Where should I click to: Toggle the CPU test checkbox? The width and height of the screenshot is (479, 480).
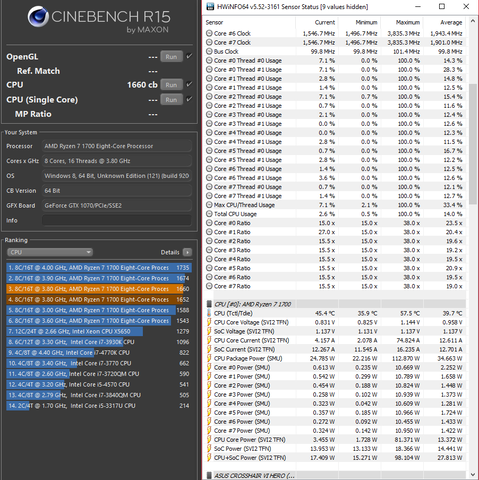click(189, 84)
